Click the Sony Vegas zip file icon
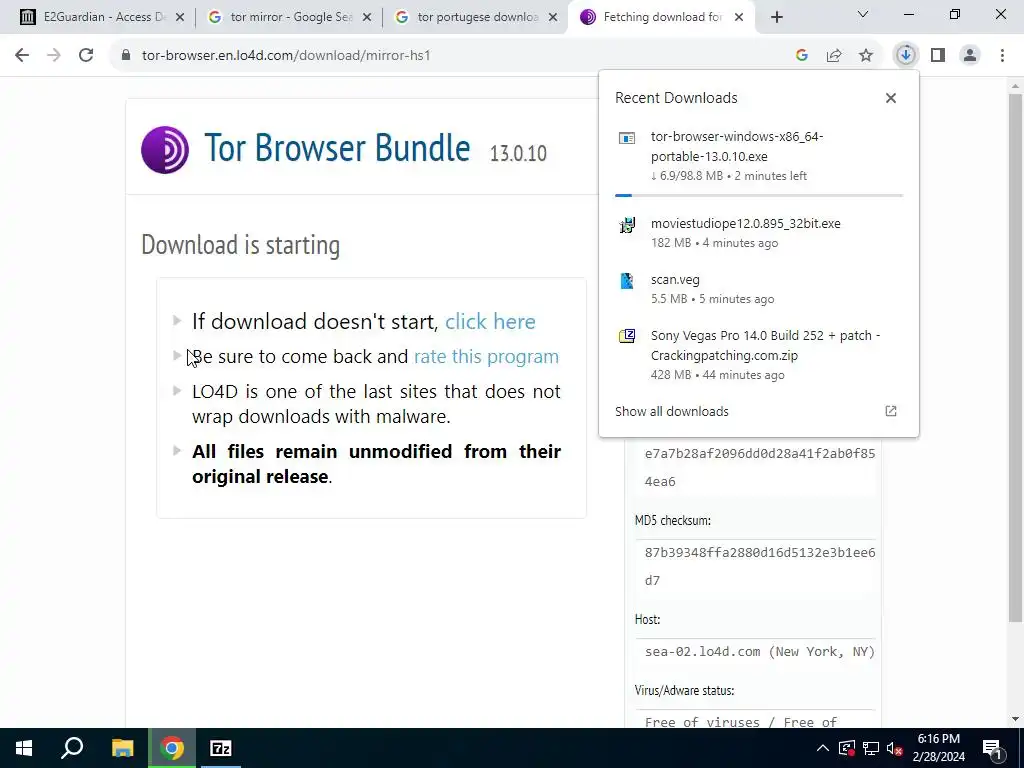This screenshot has width=1024, height=768. [627, 336]
